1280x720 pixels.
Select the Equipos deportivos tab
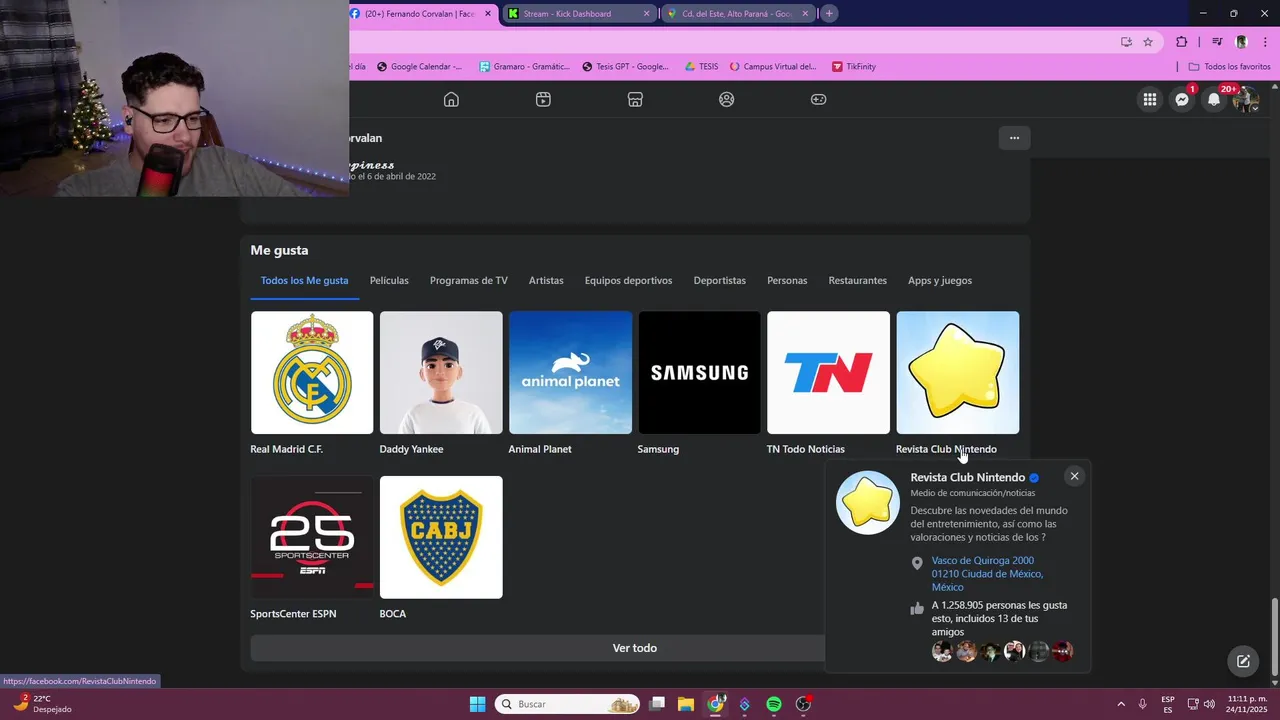[628, 280]
